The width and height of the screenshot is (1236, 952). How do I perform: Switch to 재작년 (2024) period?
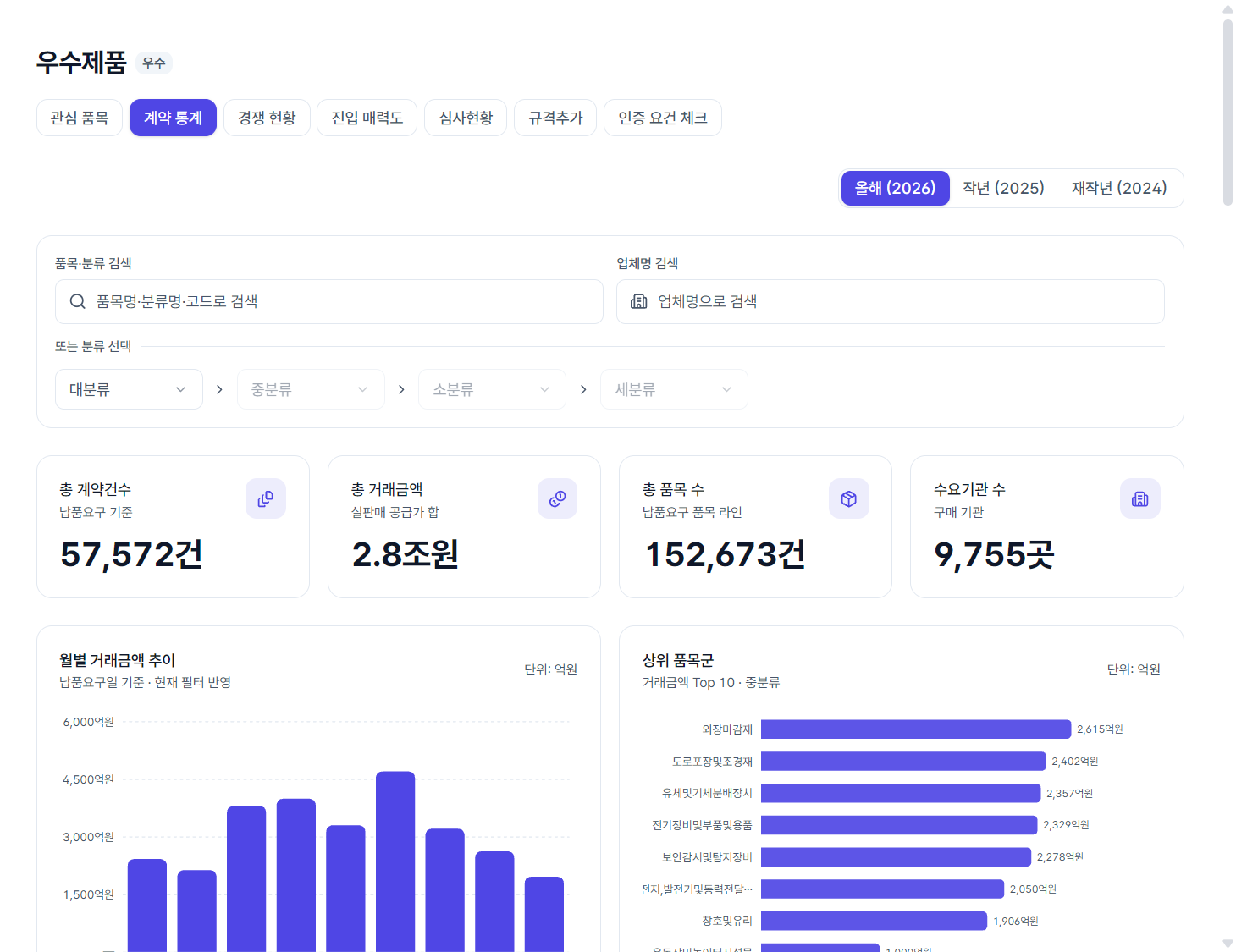[1119, 188]
